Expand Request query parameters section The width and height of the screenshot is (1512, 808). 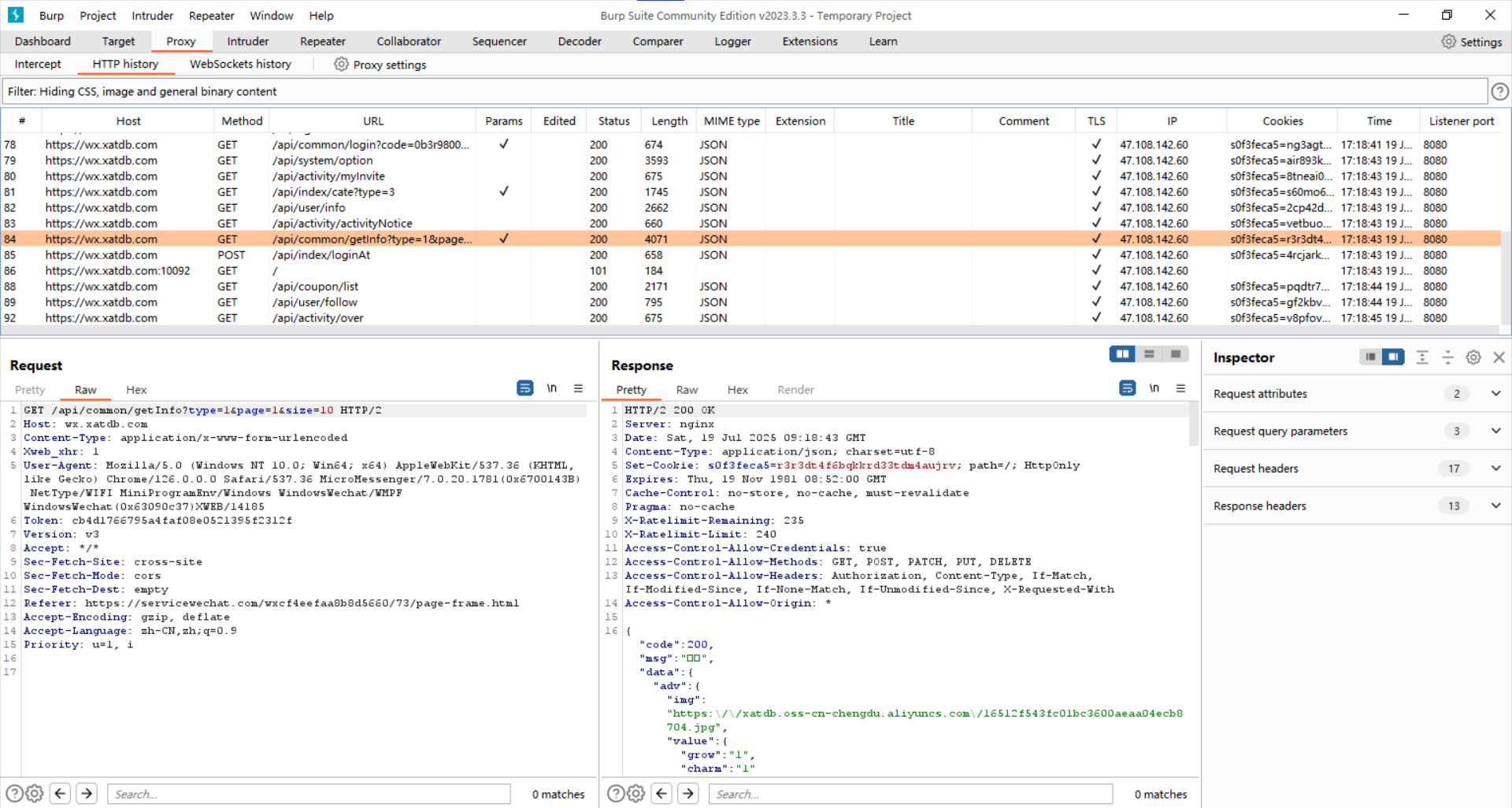click(1495, 431)
